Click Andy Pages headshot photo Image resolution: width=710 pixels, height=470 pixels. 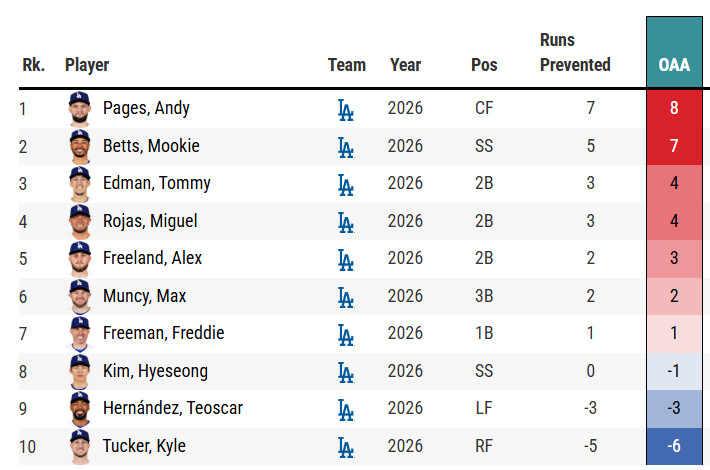pos(80,109)
